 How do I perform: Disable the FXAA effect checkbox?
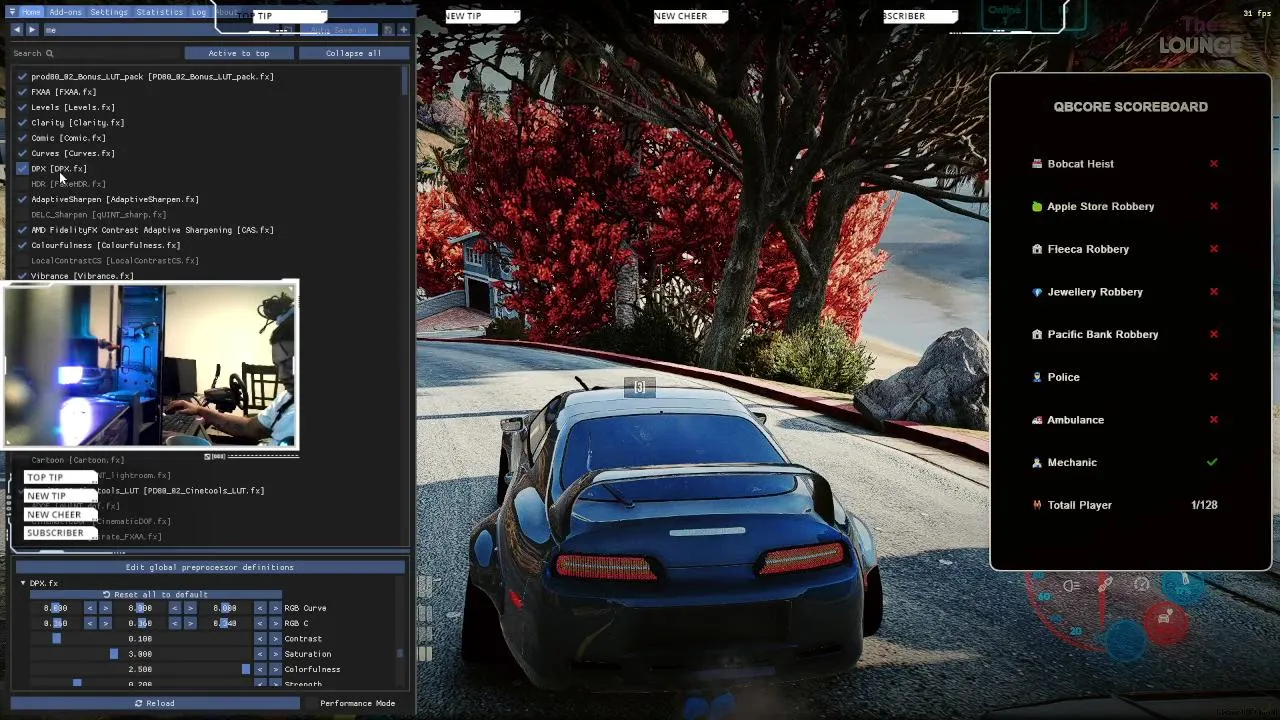point(22,92)
